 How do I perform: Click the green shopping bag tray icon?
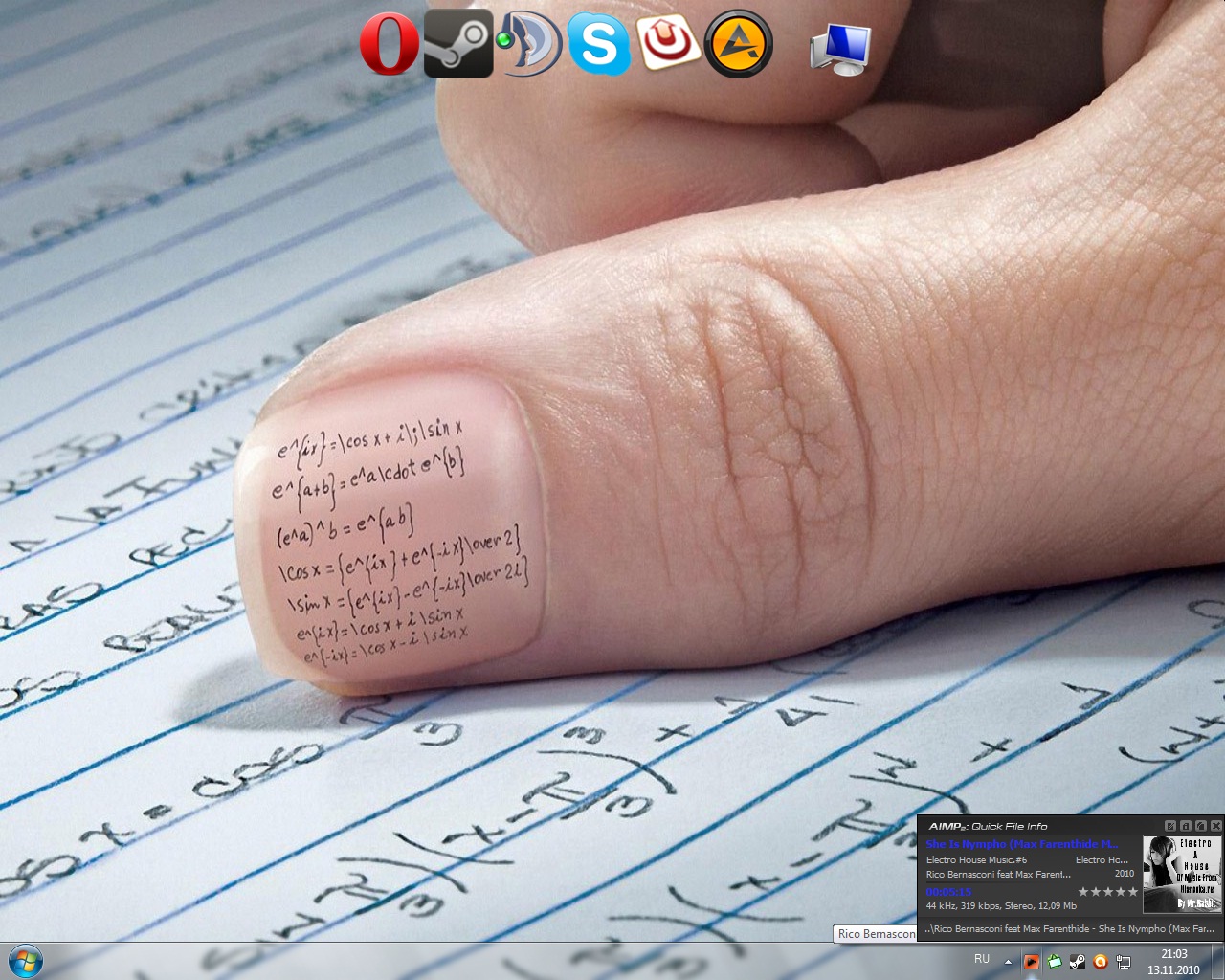[x=1055, y=962]
